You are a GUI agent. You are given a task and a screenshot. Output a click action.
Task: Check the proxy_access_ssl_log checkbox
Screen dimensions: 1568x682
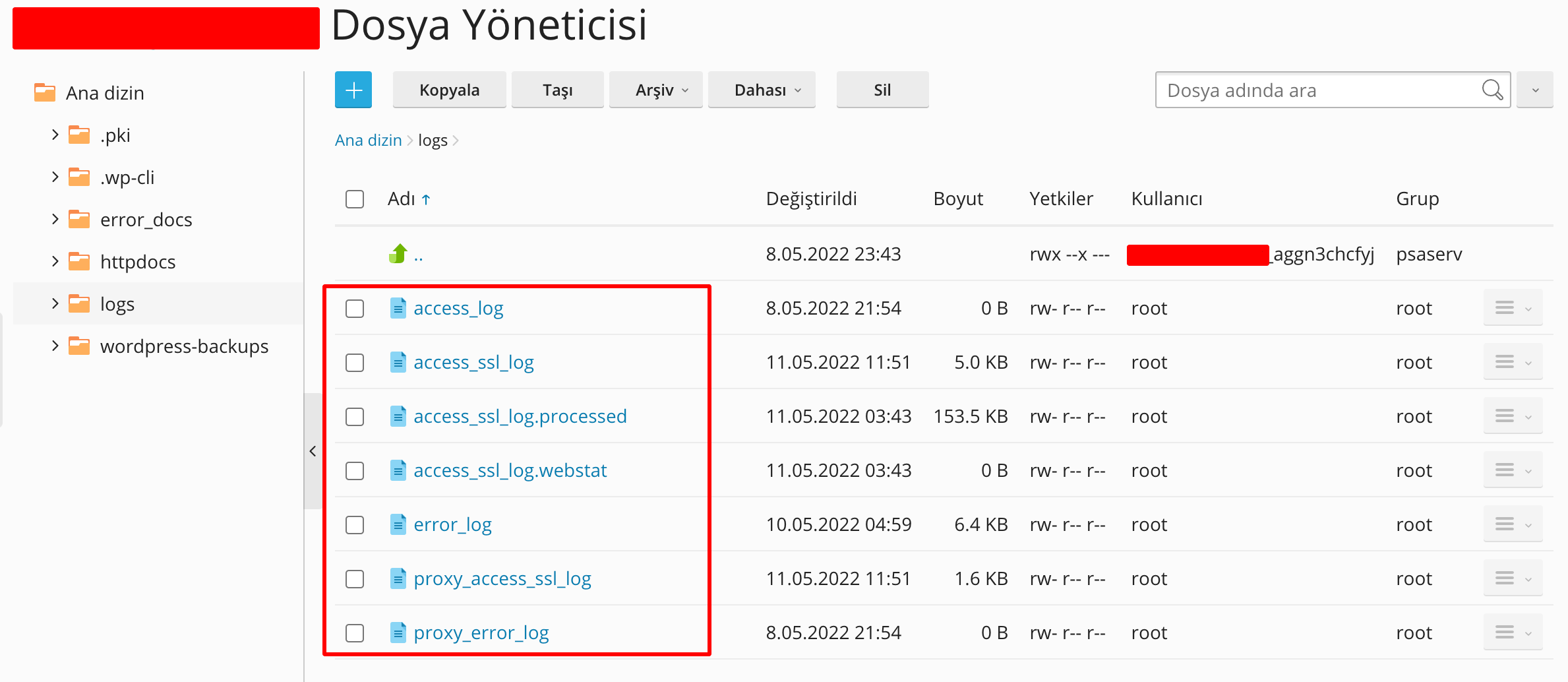[x=355, y=578]
